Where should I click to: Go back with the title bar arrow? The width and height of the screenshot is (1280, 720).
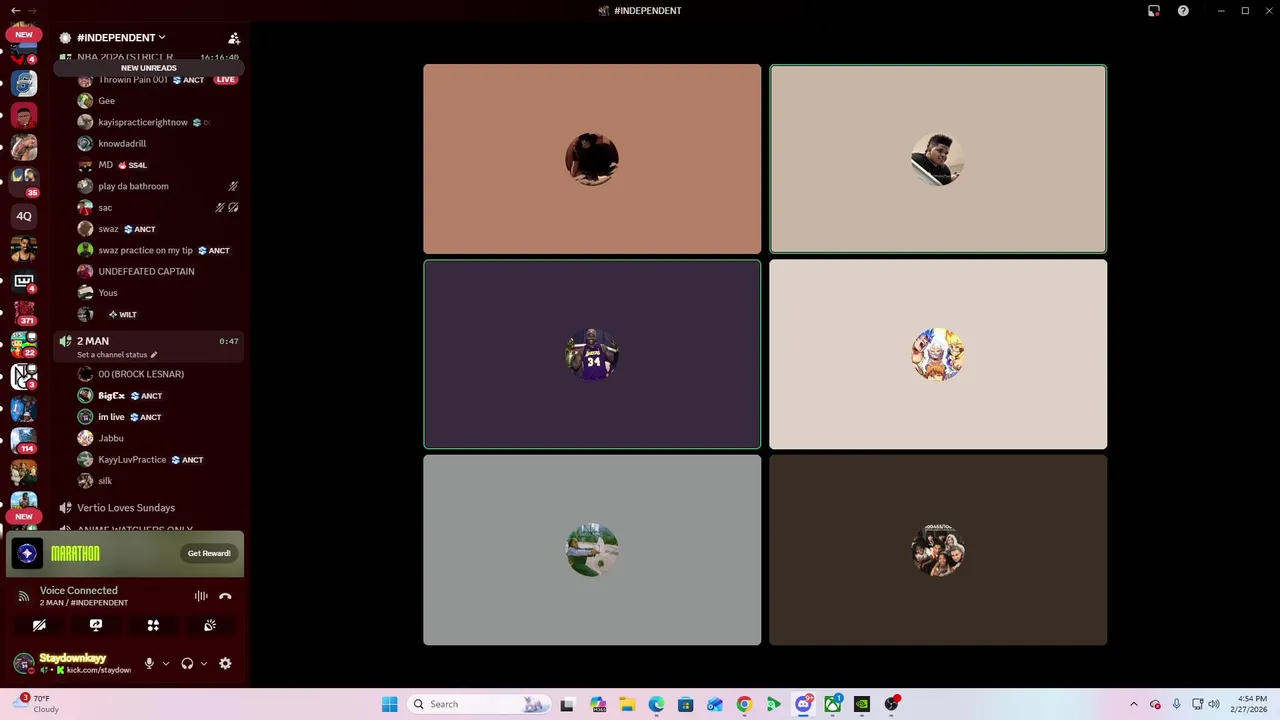(x=15, y=11)
